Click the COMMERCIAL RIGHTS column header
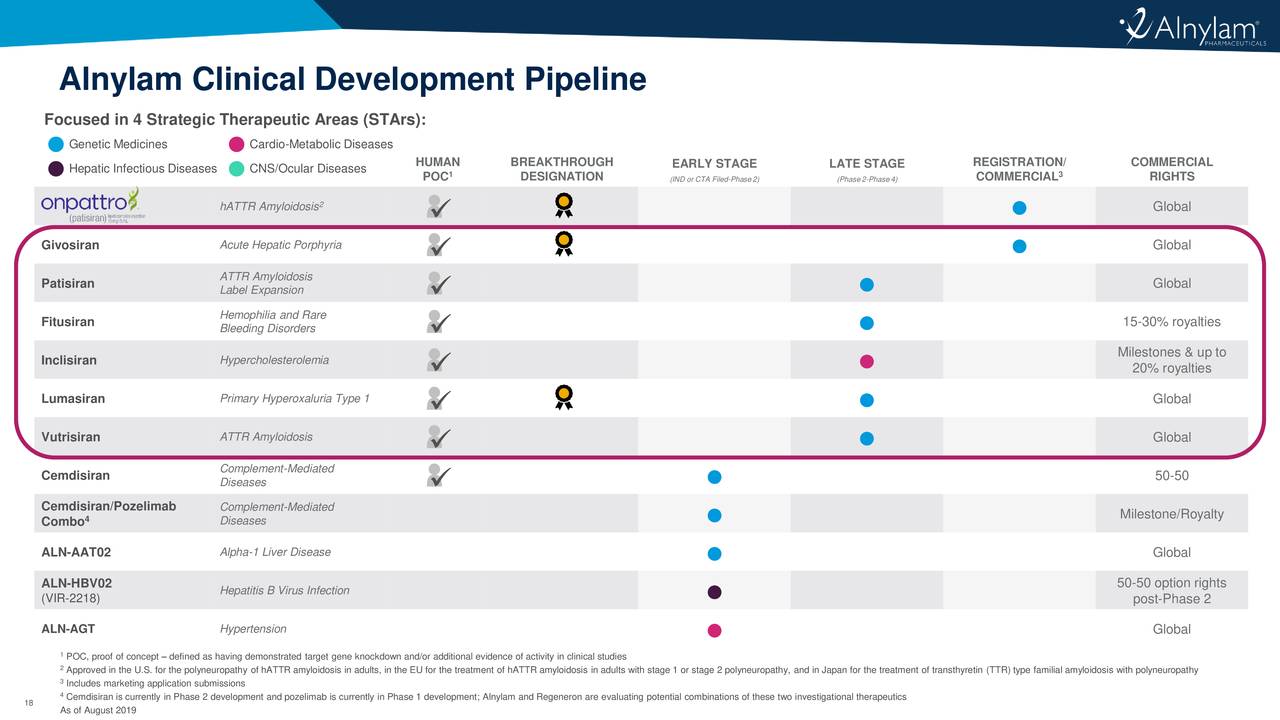The height and width of the screenshot is (720, 1280). click(x=1171, y=169)
